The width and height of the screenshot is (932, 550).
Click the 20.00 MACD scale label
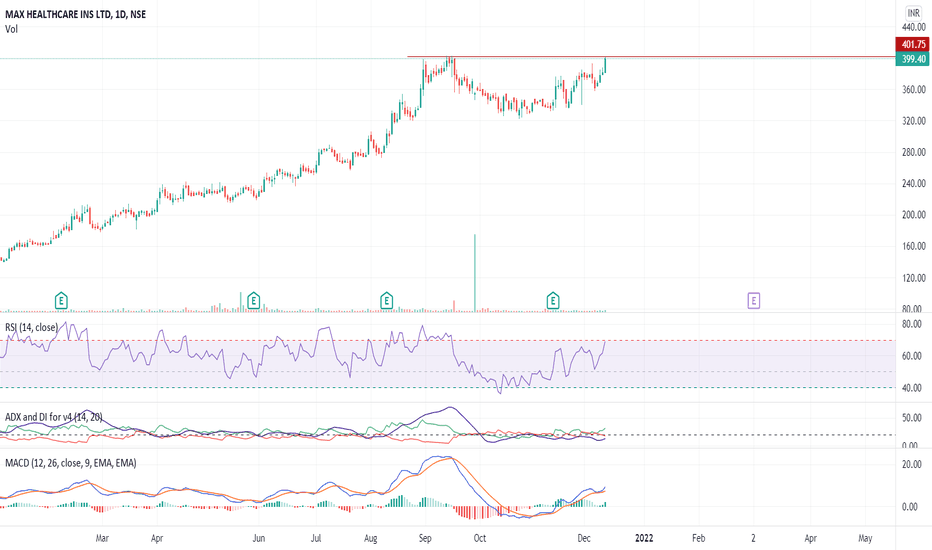[912, 464]
